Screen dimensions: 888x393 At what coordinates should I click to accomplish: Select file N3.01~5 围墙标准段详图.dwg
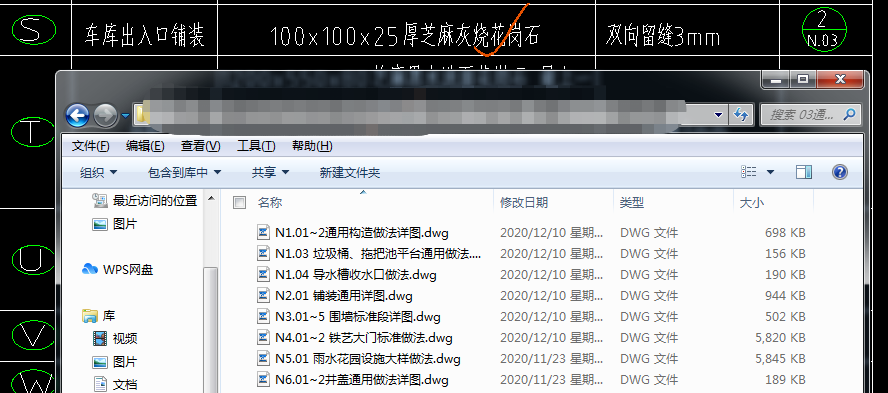pyautogui.click(x=358, y=317)
